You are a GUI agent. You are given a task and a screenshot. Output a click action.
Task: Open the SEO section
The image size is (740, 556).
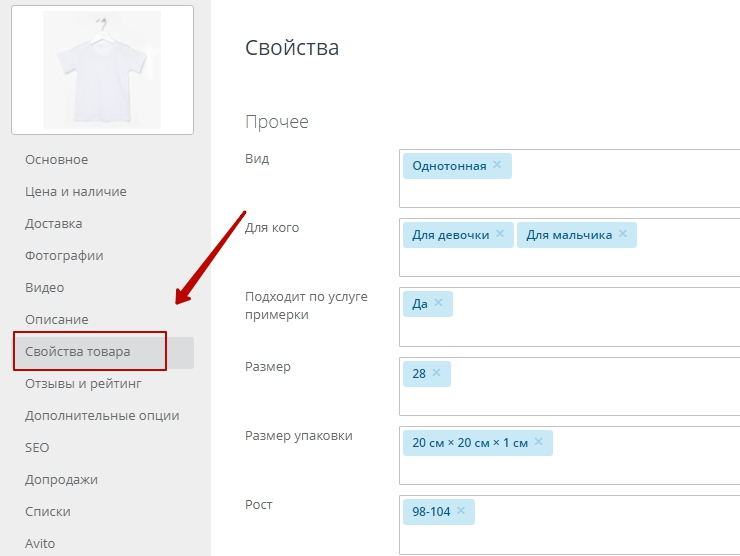coord(37,448)
